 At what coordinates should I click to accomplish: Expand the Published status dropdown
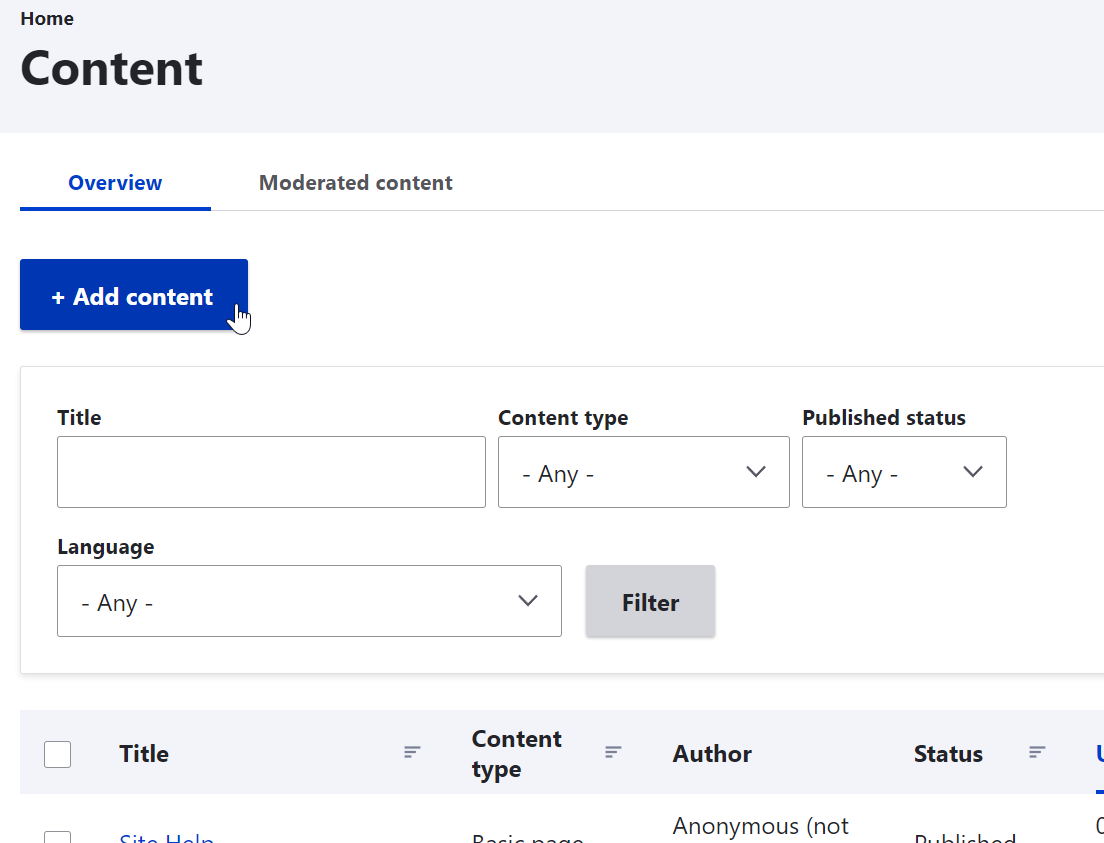[x=903, y=472]
